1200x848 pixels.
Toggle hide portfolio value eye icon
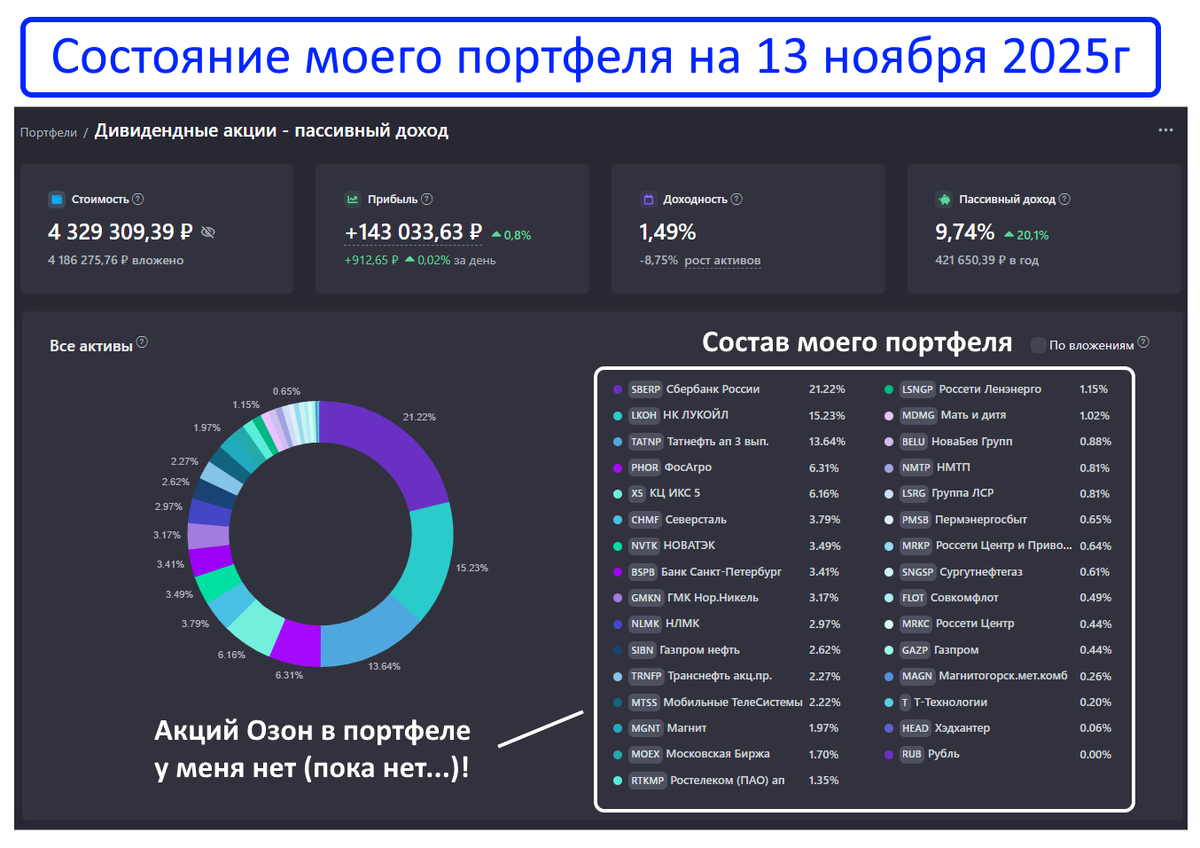click(x=208, y=232)
